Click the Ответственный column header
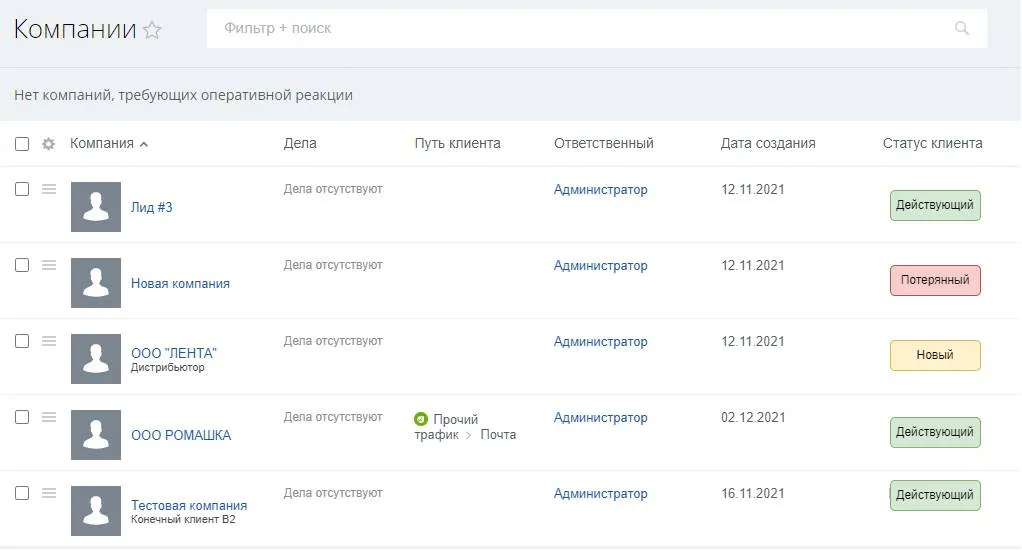The image size is (1022, 550). (x=603, y=143)
